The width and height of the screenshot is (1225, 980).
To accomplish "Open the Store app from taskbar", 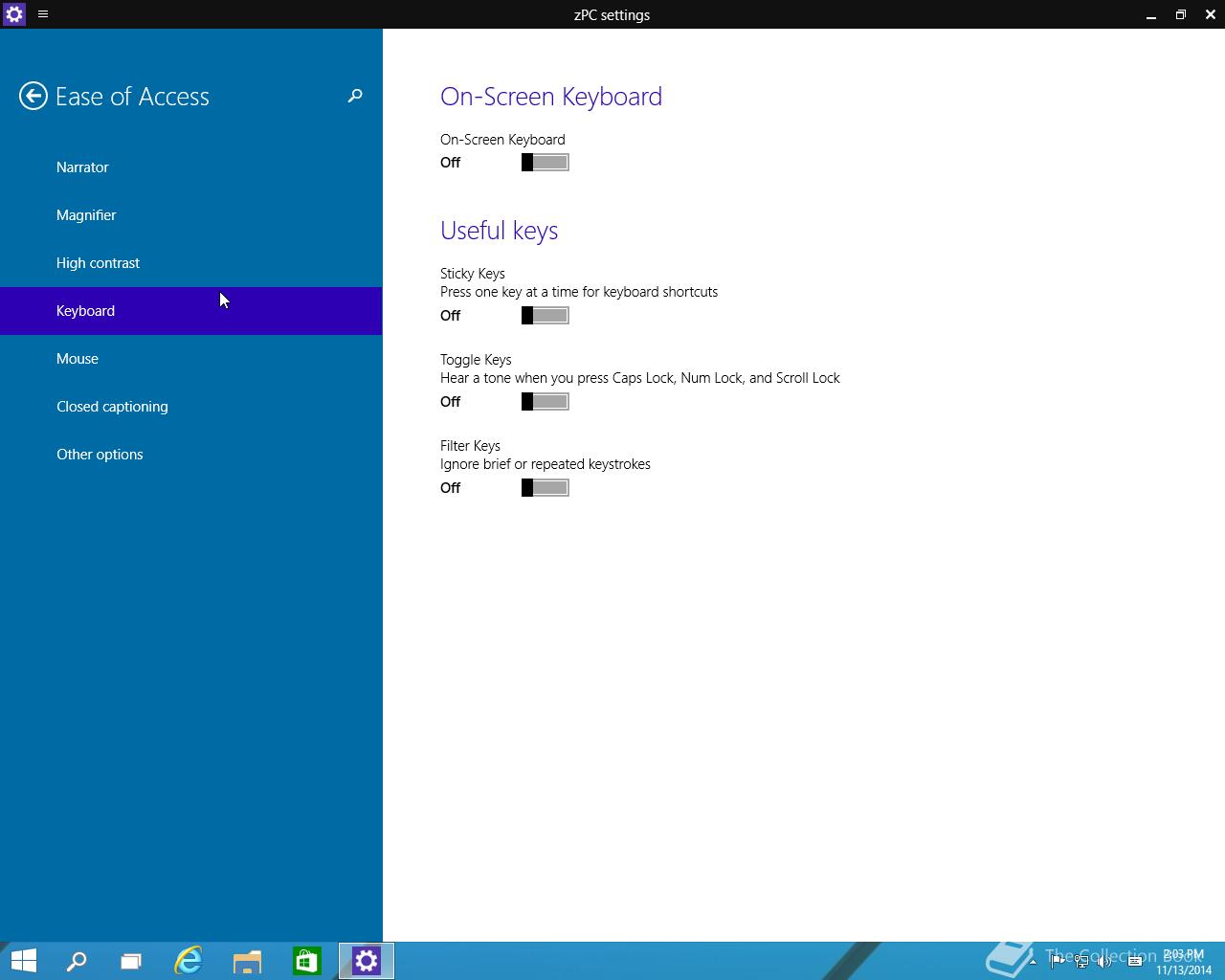I will tap(306, 961).
